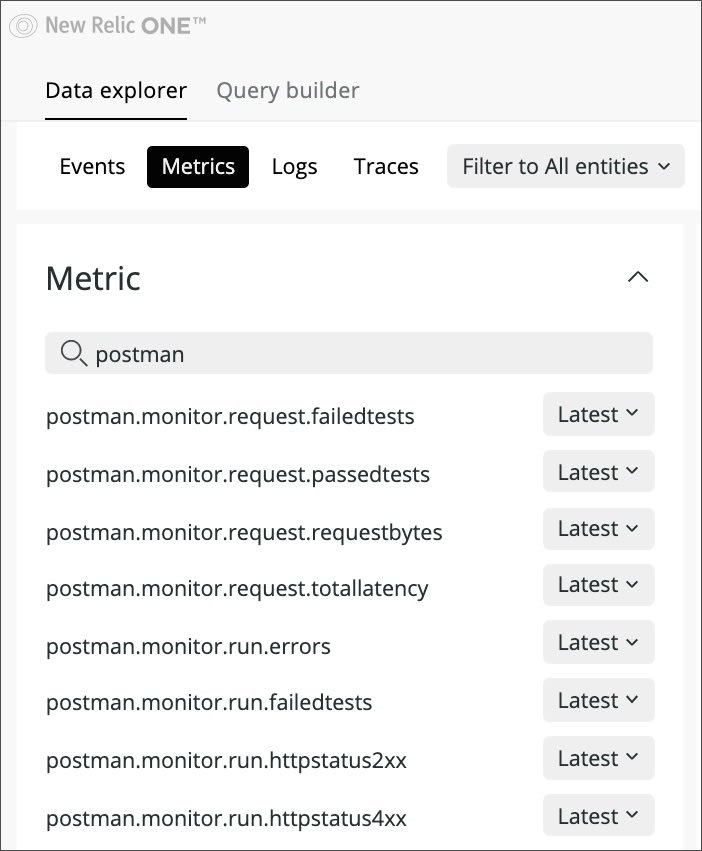Image resolution: width=702 pixels, height=851 pixels.
Task: Select the Metrics data type
Action: (x=198, y=167)
